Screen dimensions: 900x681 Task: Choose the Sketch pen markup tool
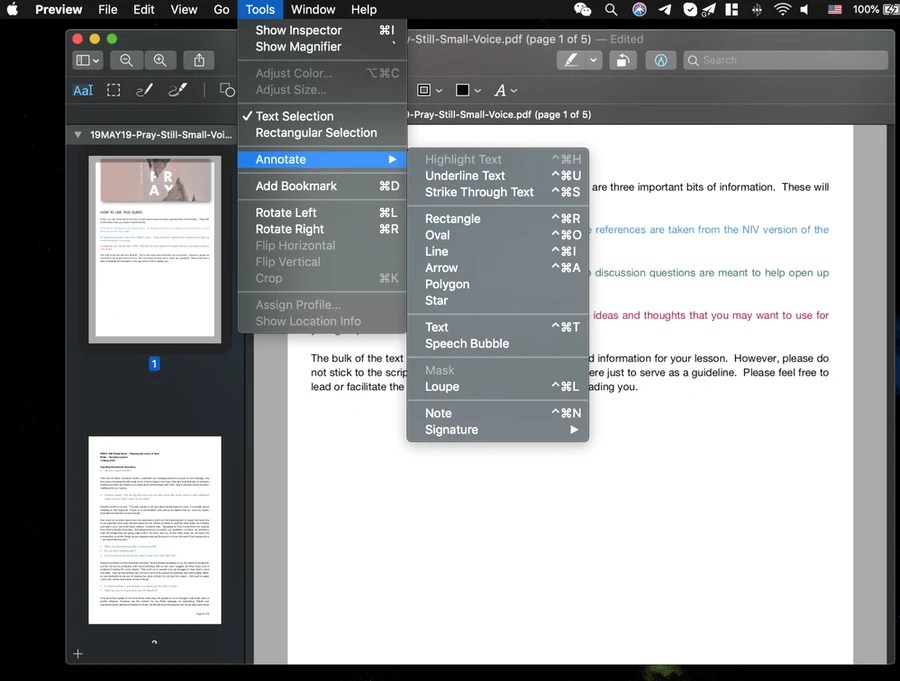coord(144,90)
